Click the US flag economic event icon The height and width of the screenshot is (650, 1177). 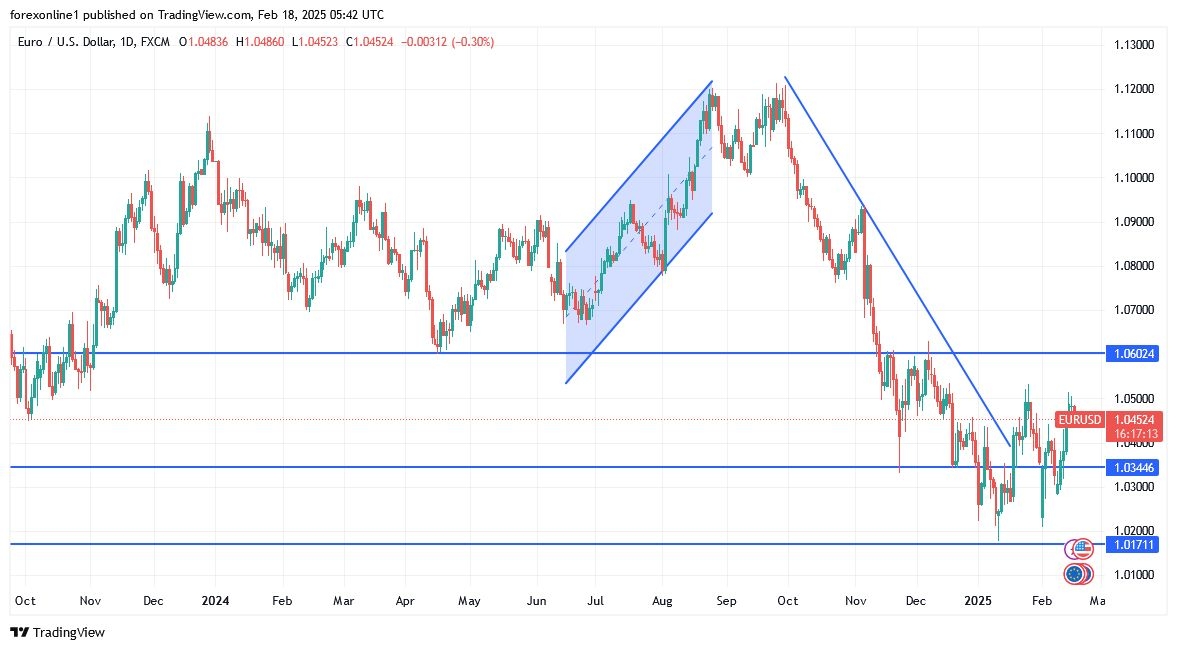(x=1082, y=548)
